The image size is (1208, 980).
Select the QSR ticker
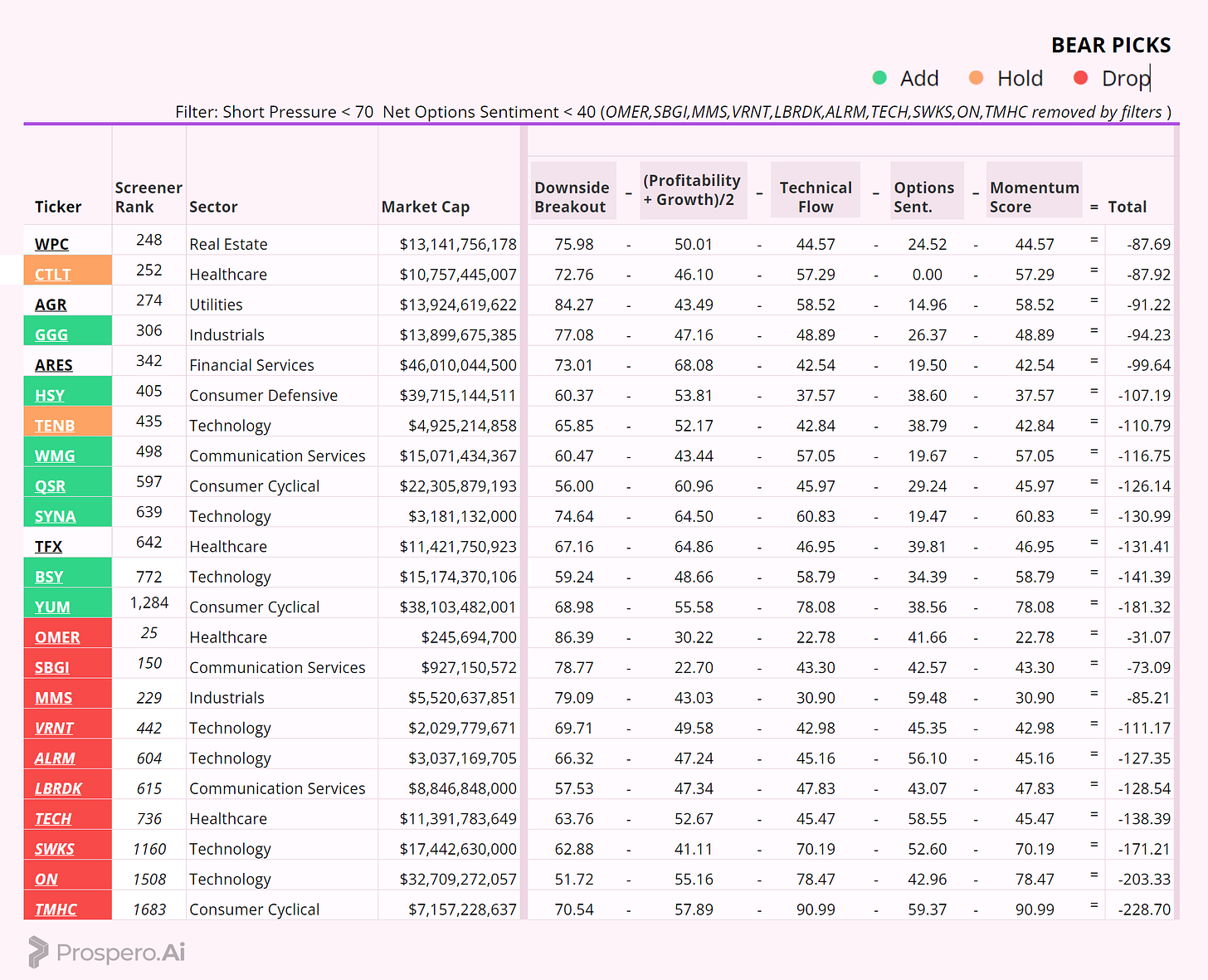50,486
